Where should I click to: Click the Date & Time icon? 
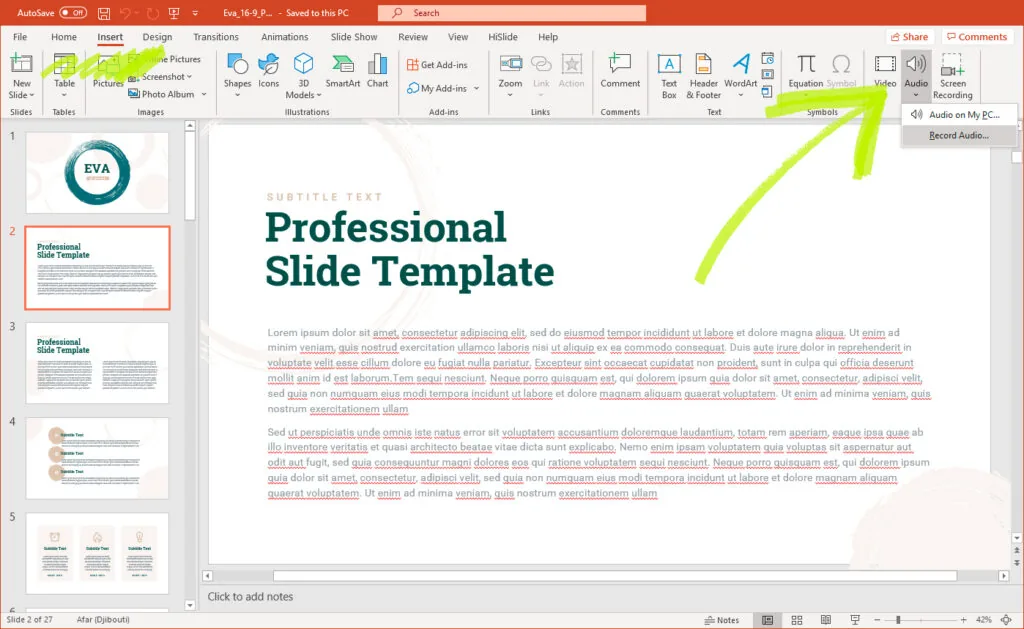click(x=768, y=59)
